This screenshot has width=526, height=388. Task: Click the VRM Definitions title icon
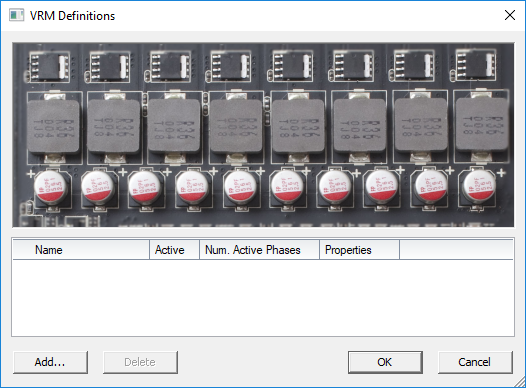point(16,15)
